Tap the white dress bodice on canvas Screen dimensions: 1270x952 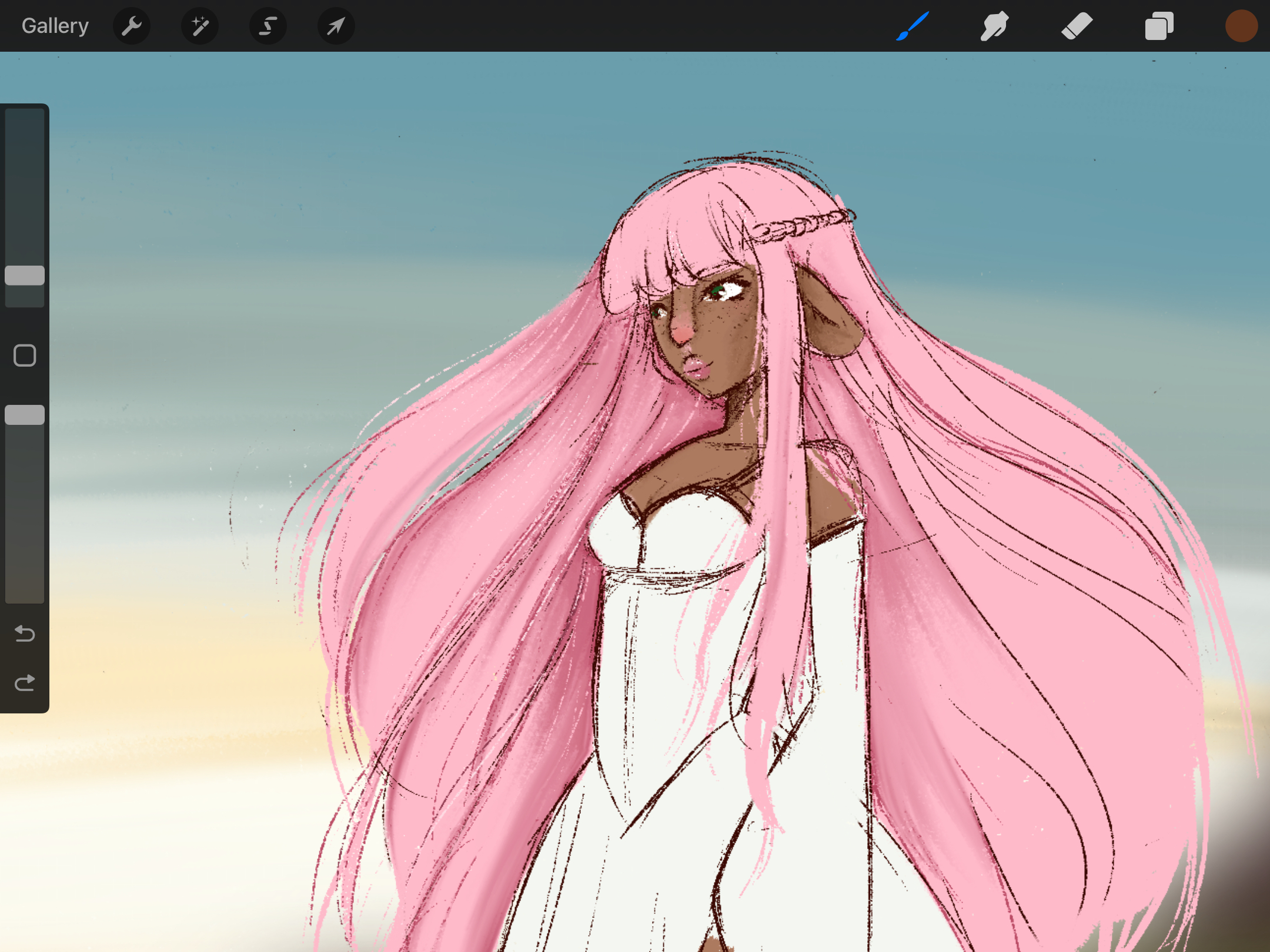tap(676, 529)
